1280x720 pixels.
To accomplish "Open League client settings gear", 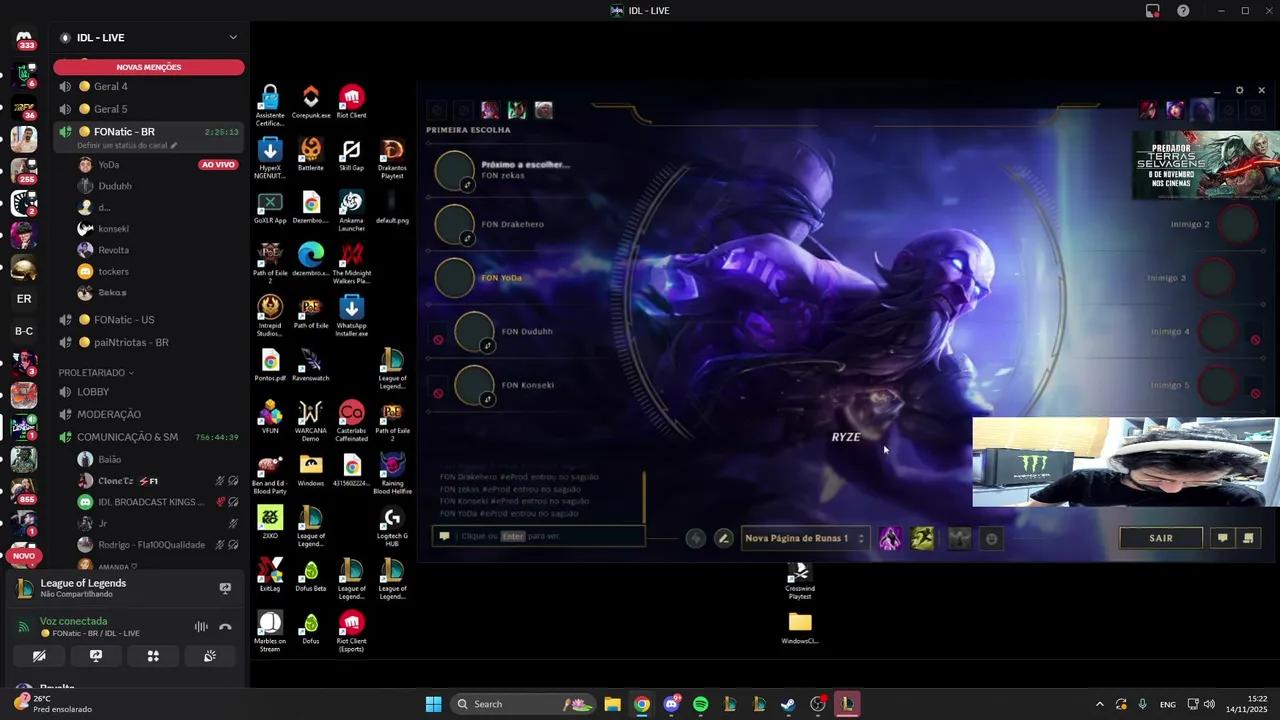I will (x=1239, y=90).
